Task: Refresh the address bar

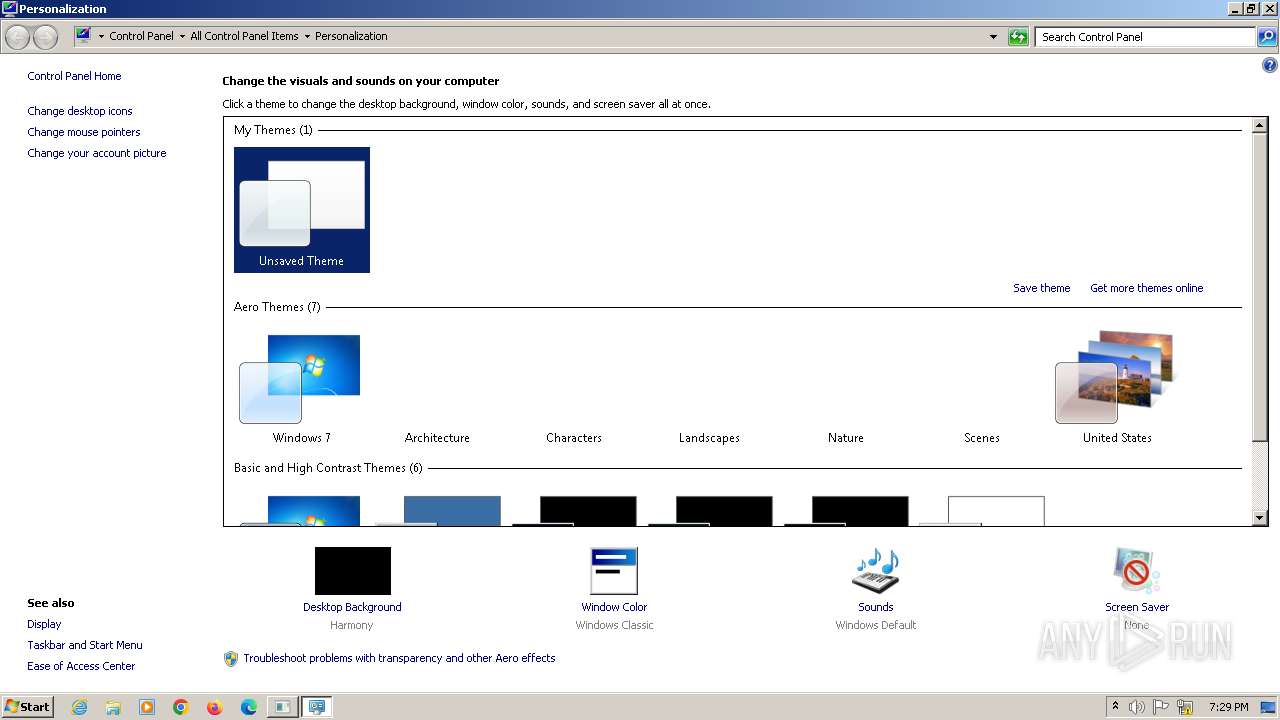Action: (1018, 37)
